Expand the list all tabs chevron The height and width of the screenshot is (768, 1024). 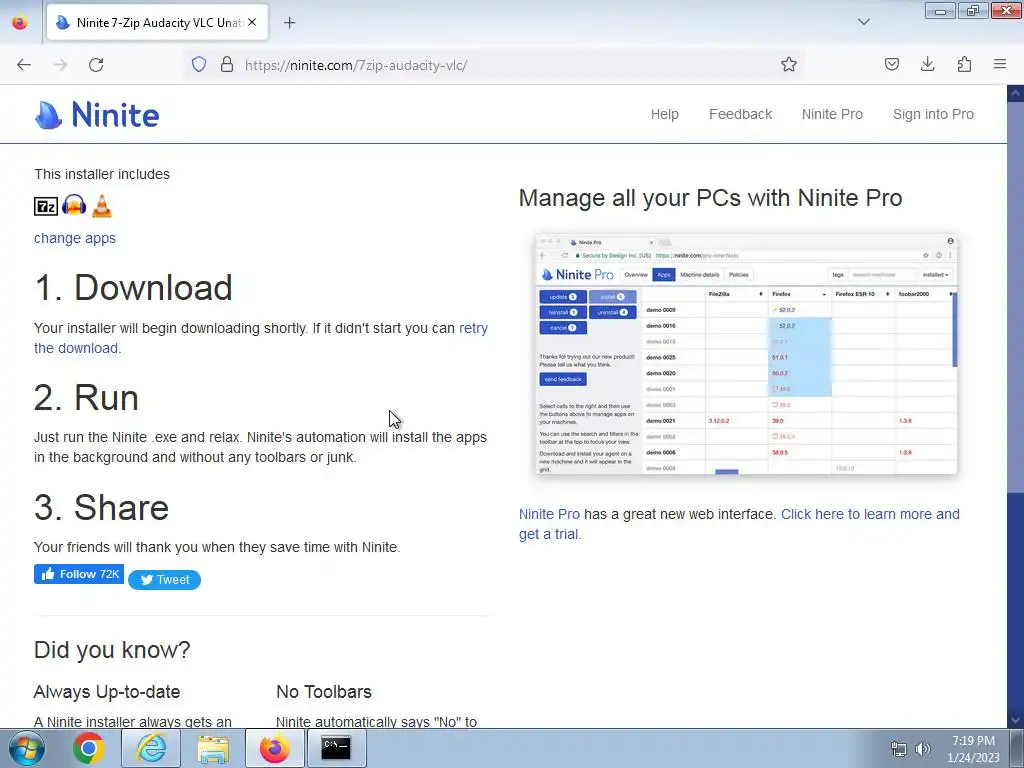point(863,22)
